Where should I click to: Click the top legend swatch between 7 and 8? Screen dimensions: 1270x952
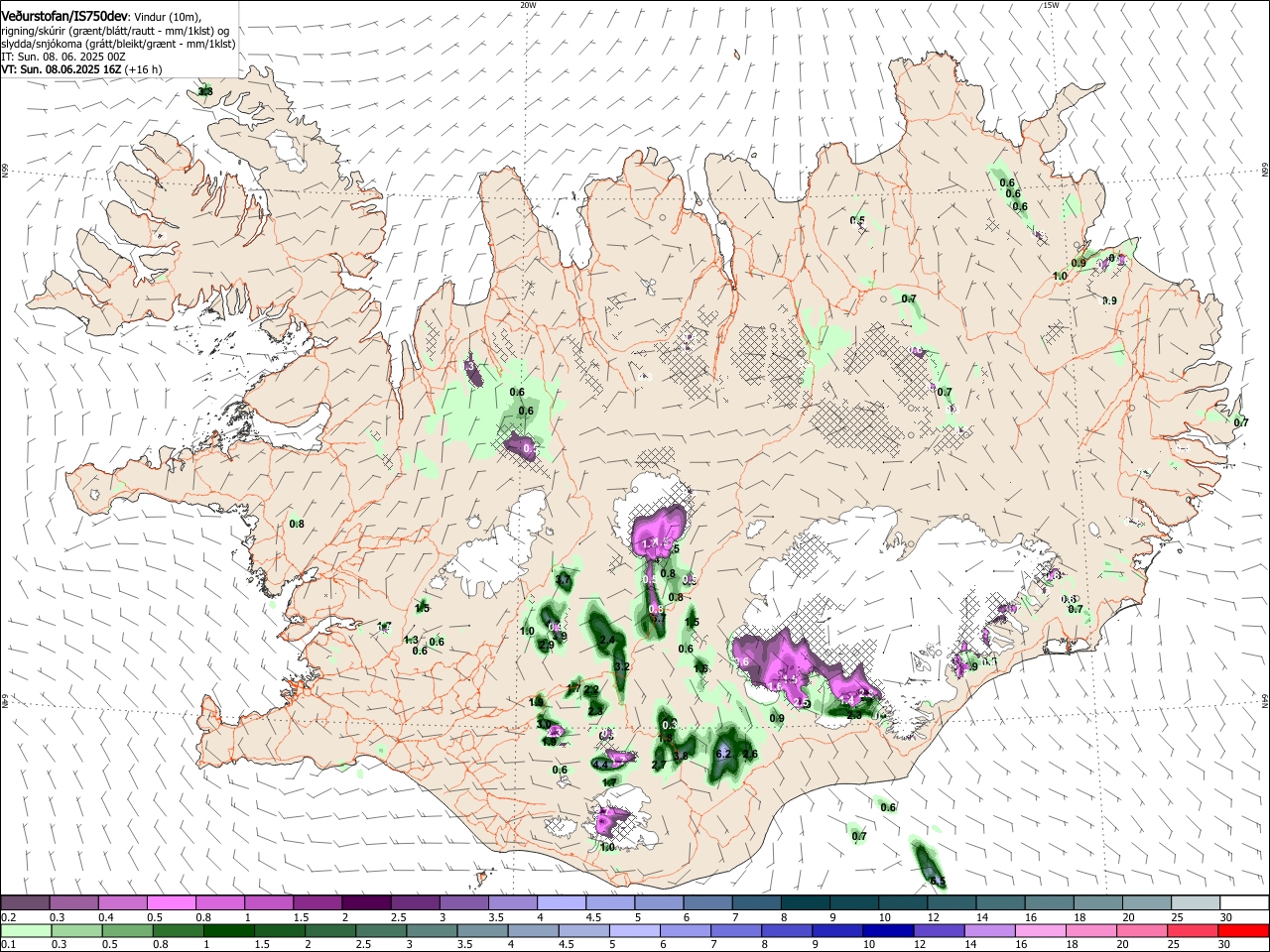(x=756, y=903)
